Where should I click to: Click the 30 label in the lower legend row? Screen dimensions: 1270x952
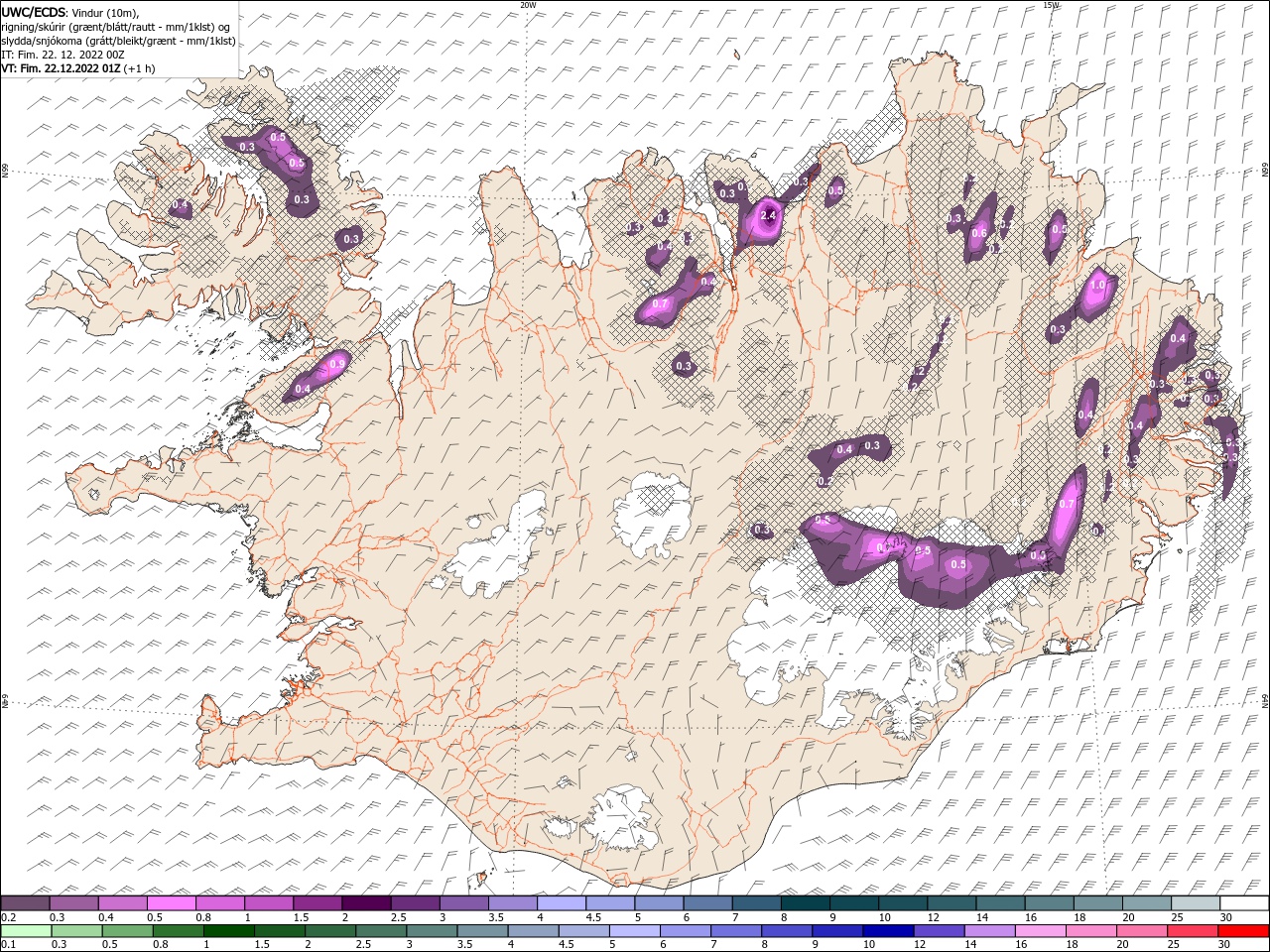tap(1225, 944)
